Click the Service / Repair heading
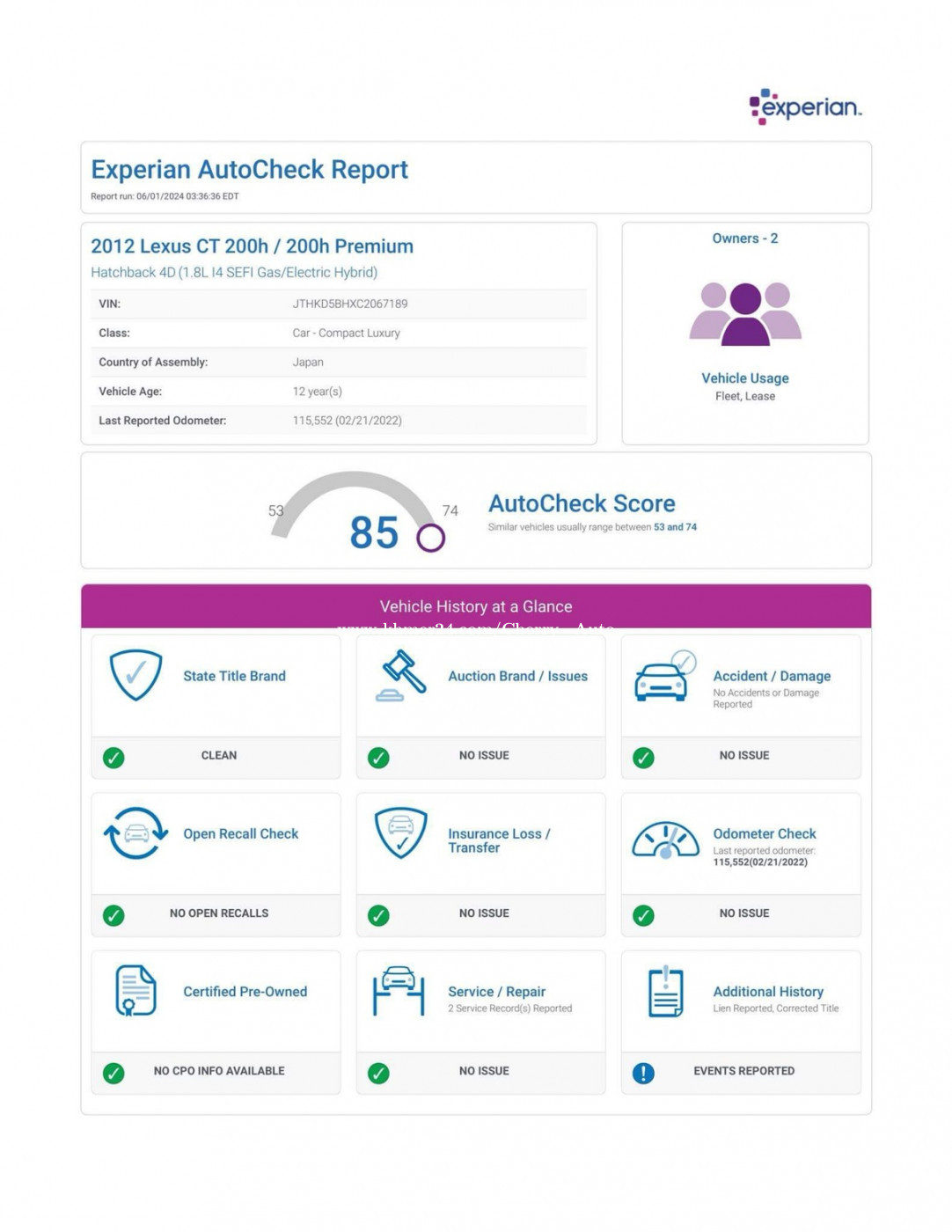952x1232 pixels. [496, 992]
